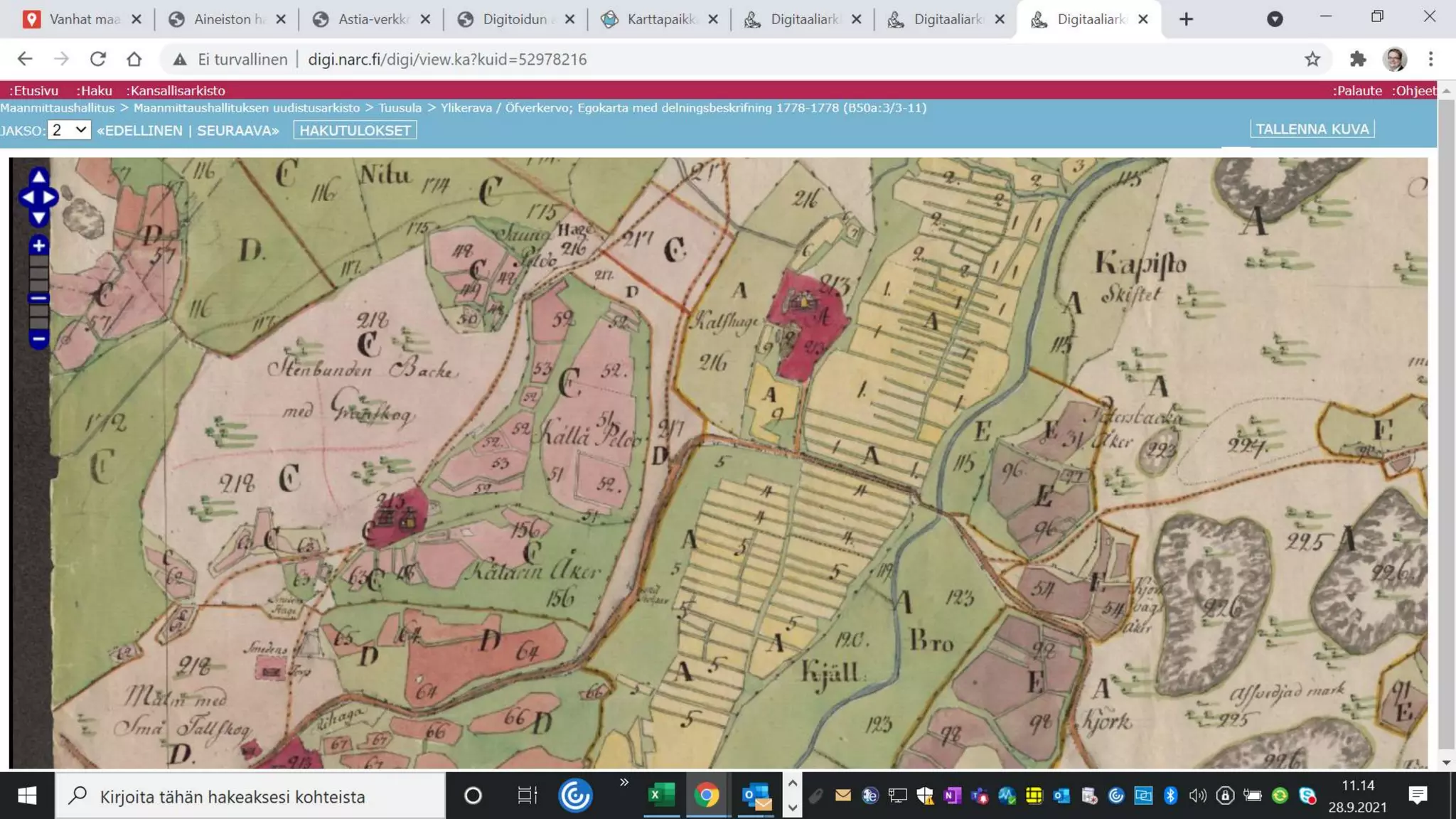
Task: Click the HAKUTULOKSET button
Action: pyautogui.click(x=355, y=131)
